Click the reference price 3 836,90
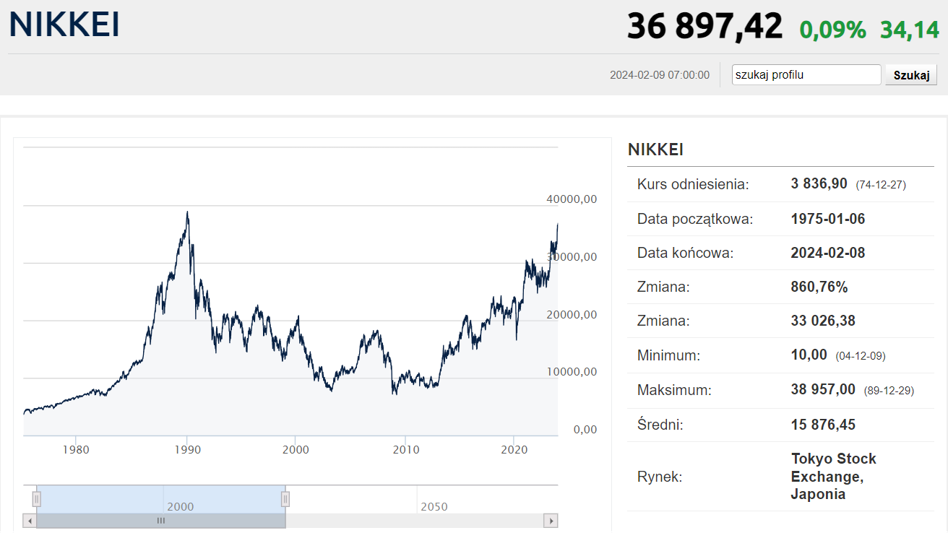 click(x=819, y=184)
